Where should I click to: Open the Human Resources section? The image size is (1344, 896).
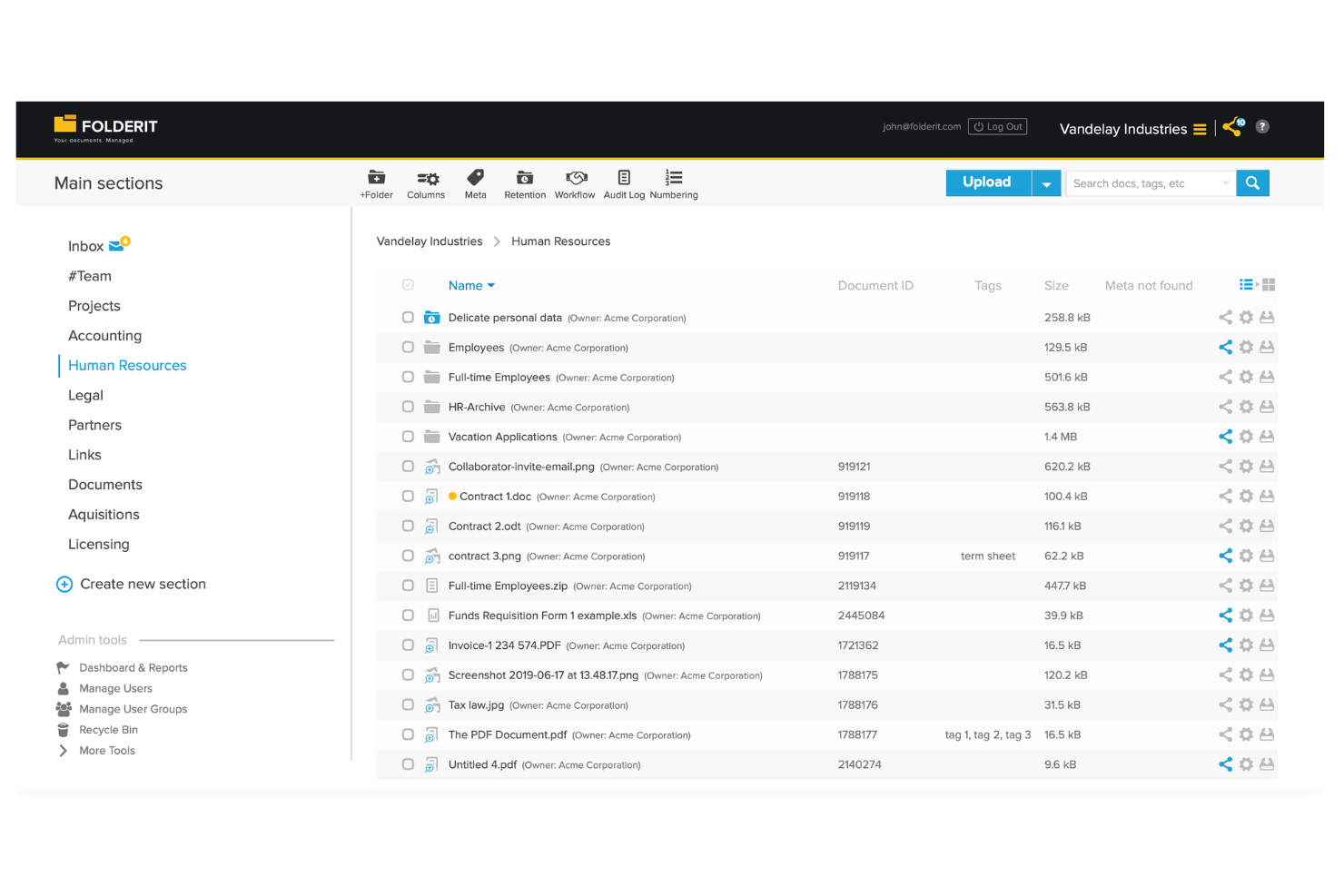click(x=126, y=365)
